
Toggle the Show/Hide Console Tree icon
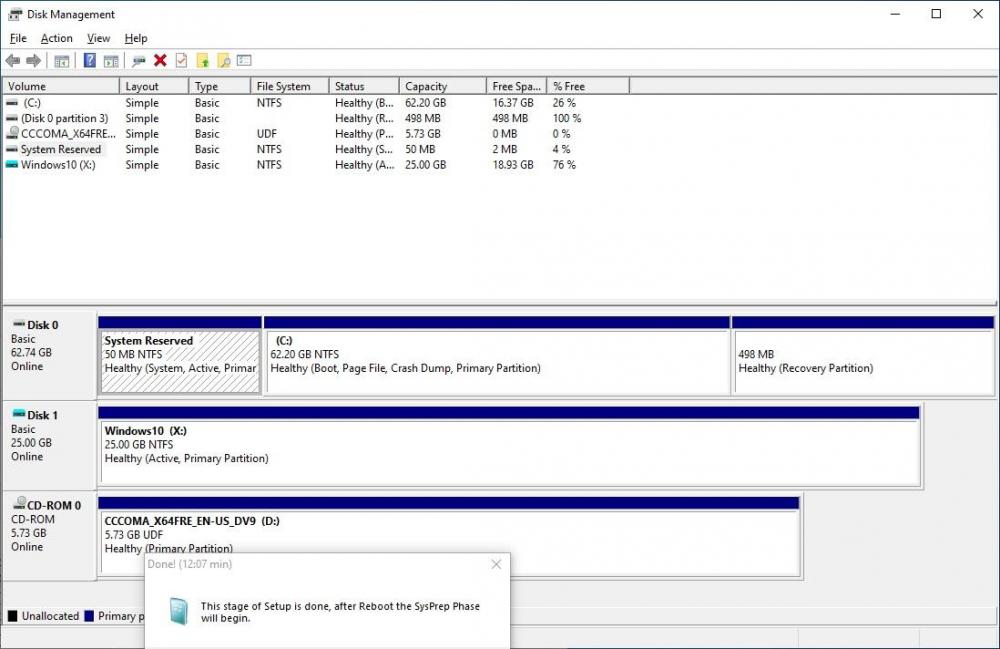point(61,60)
